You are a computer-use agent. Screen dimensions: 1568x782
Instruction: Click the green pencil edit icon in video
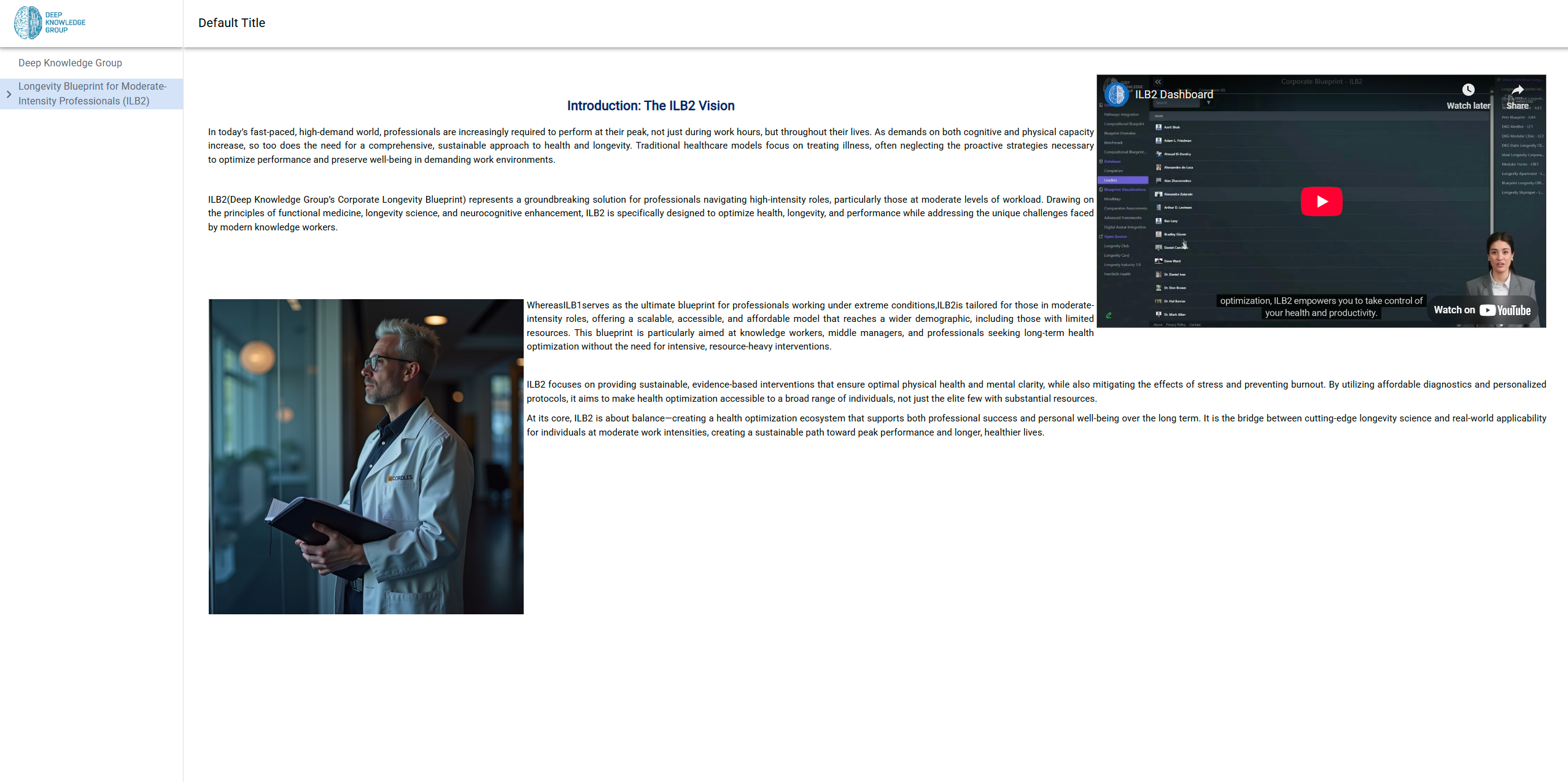point(1109,315)
